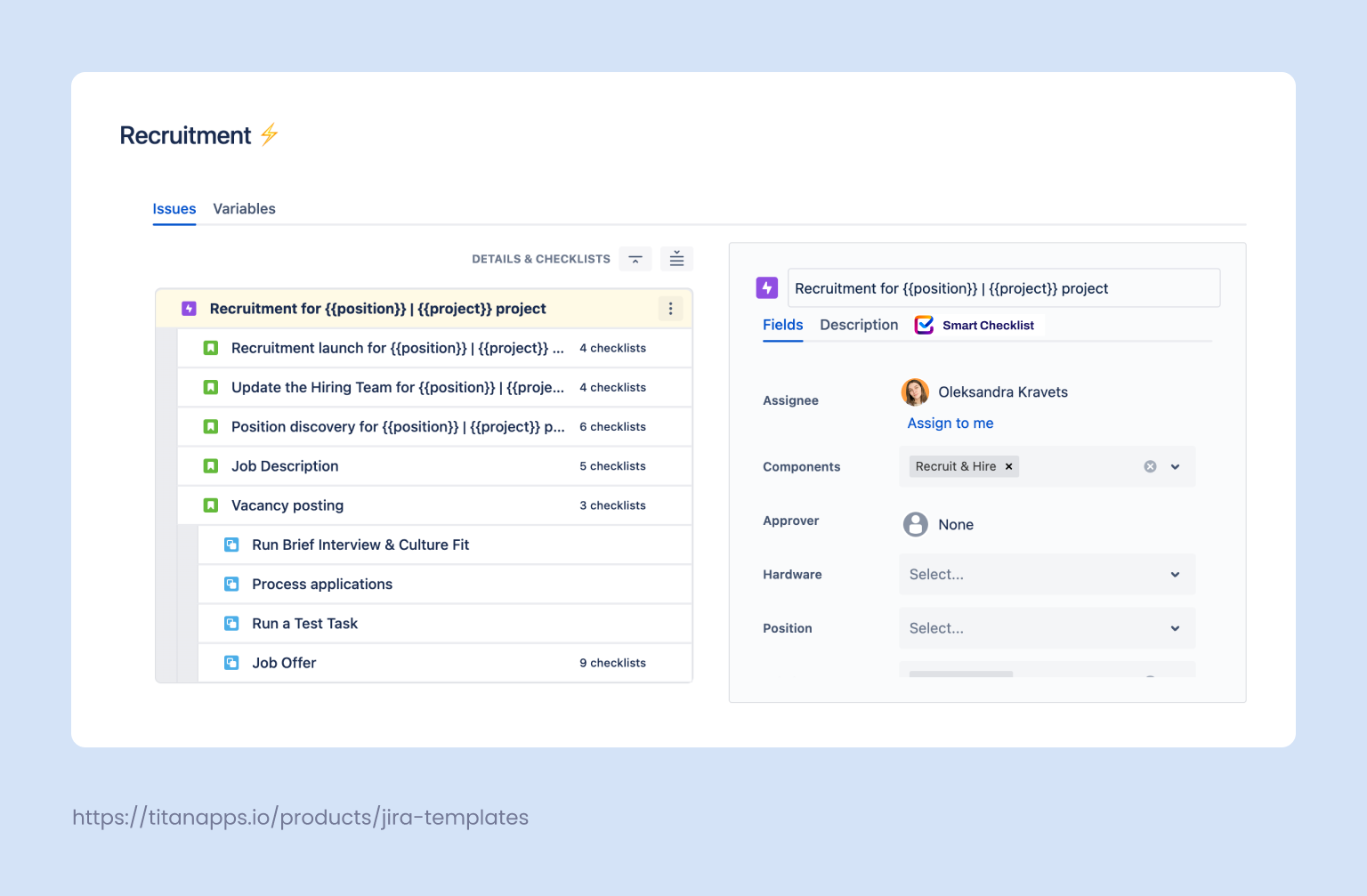
Task: Click inside the issue summary text field
Action: 1004,287
